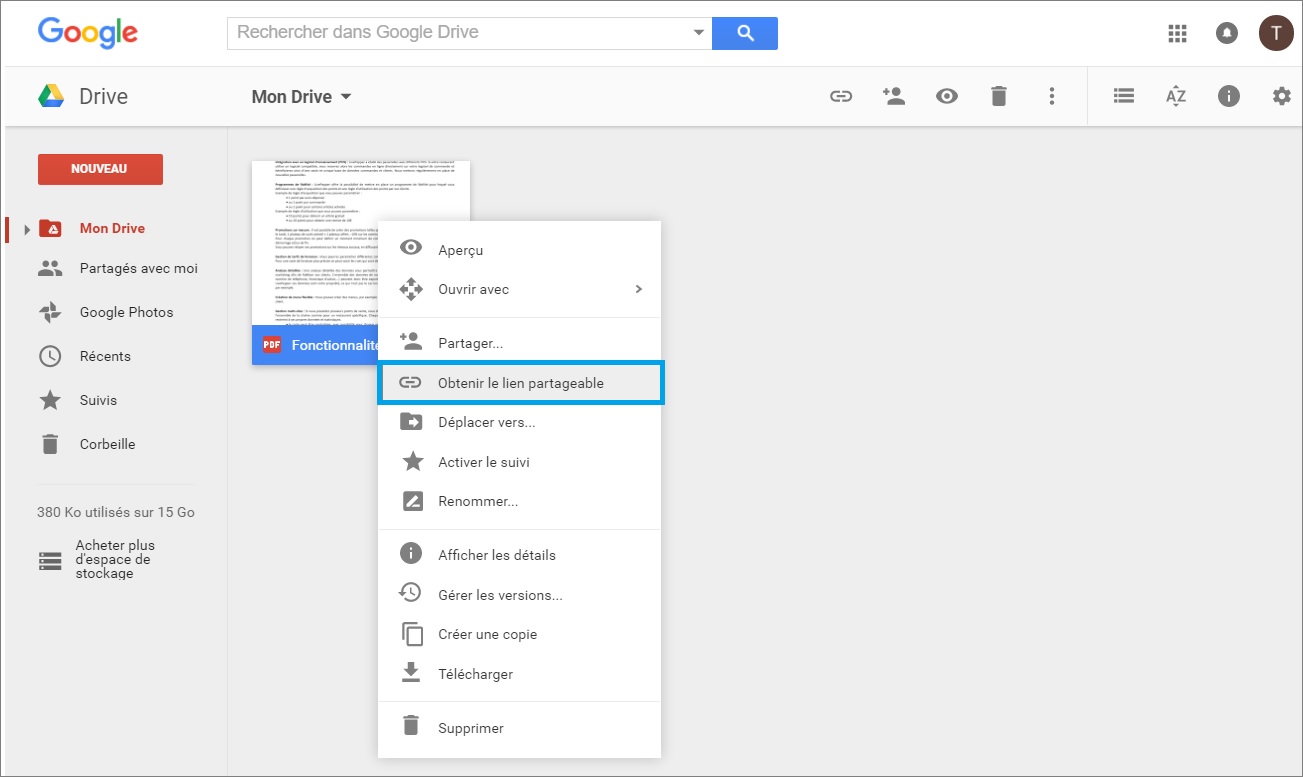Expand Mon Drive tree in sidebar
Viewport: 1303px width, 777px height.
27,229
